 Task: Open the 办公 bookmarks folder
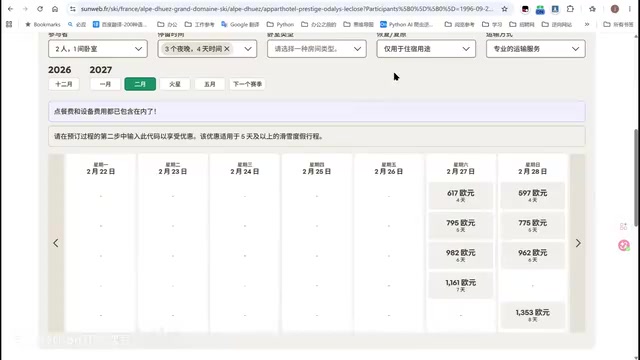(x=167, y=24)
